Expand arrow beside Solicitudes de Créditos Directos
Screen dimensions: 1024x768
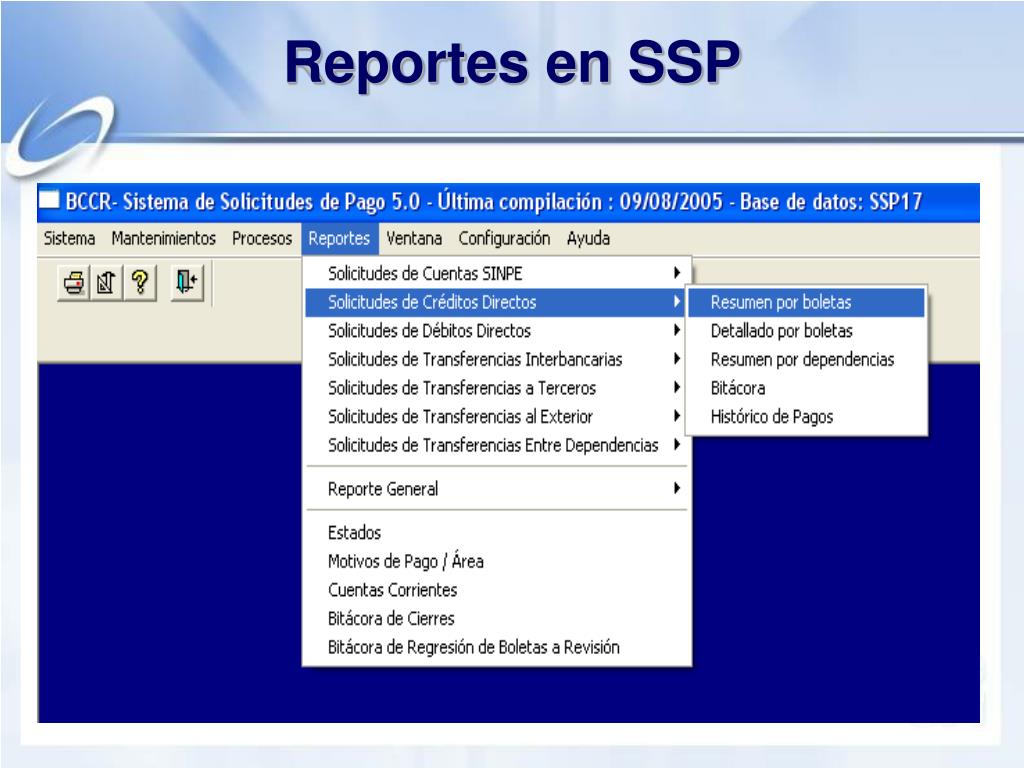tap(677, 302)
